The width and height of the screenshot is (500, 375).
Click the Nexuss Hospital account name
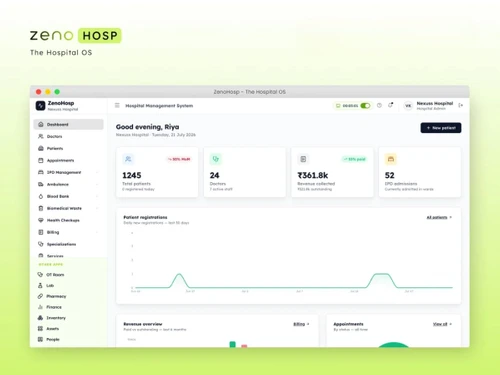point(435,103)
